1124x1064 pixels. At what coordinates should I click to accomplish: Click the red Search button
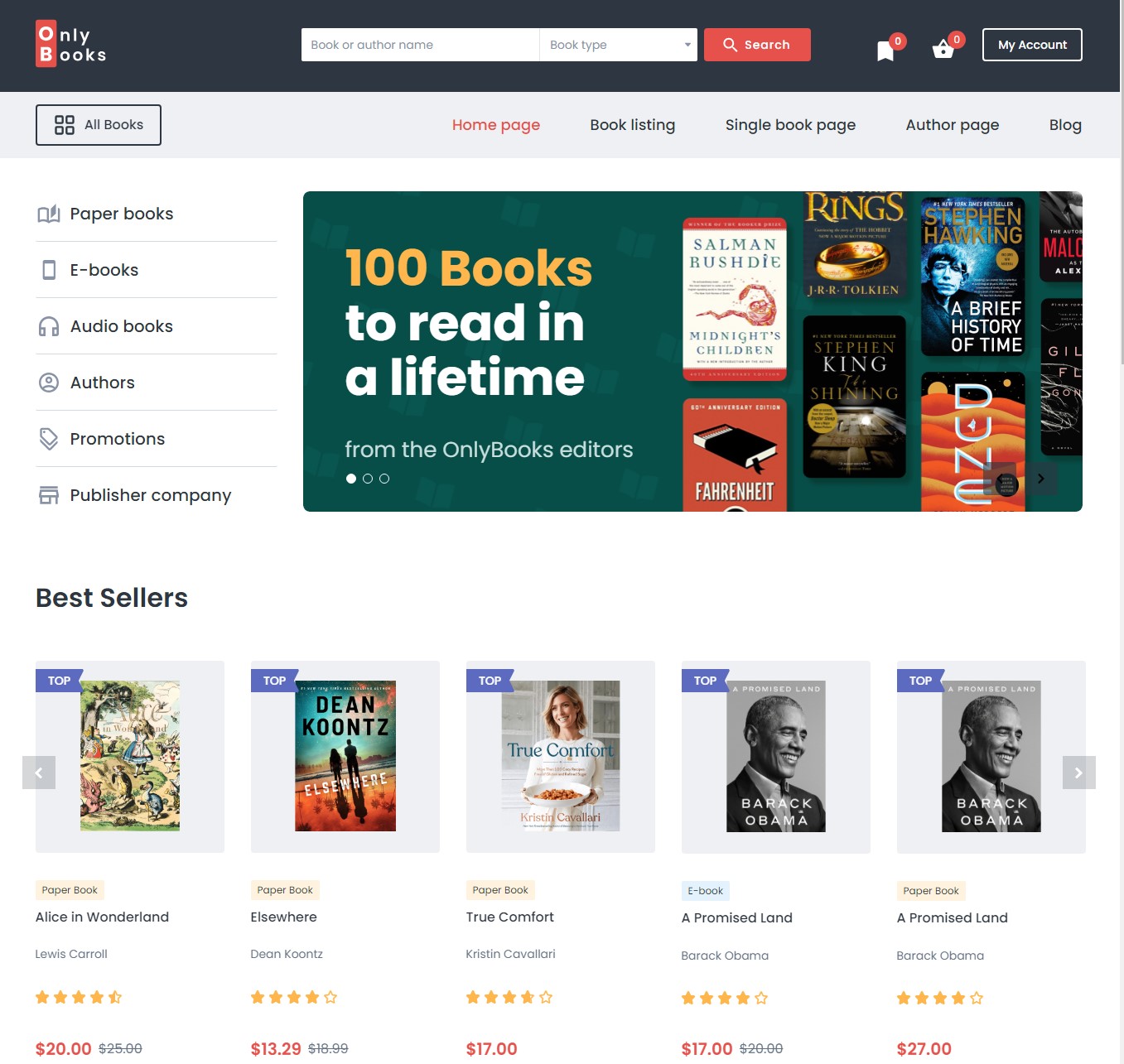tap(757, 45)
